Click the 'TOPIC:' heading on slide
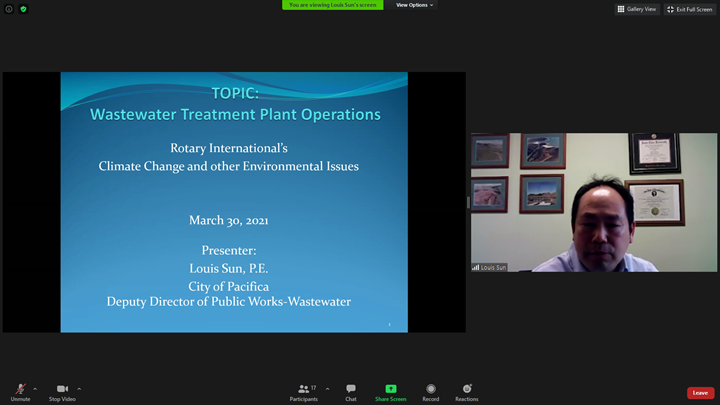This screenshot has width=720, height=405. pos(235,93)
